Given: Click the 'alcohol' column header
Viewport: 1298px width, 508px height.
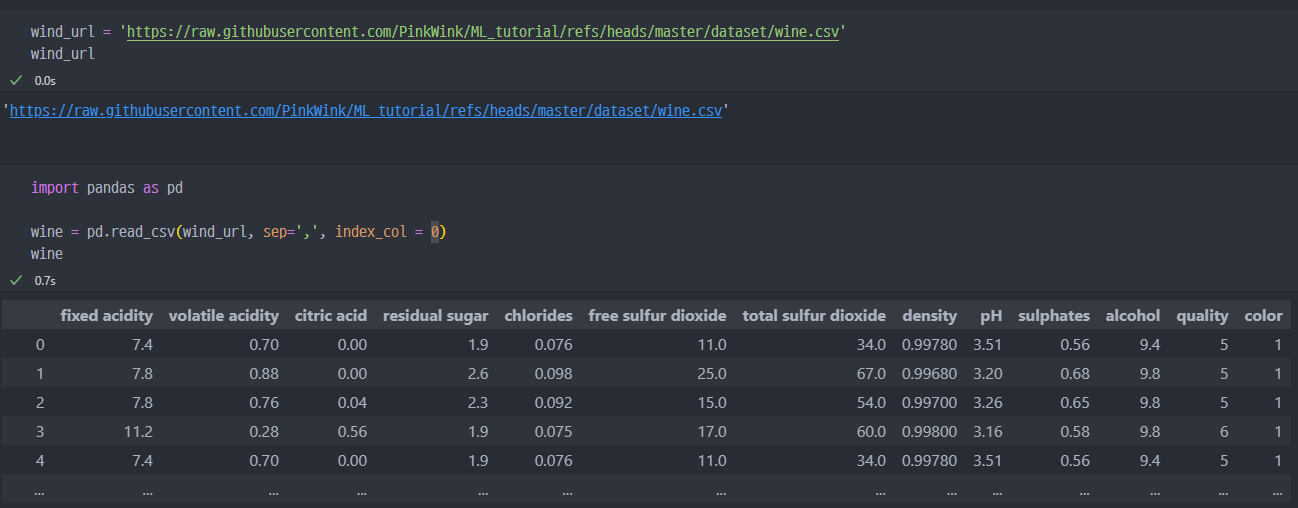Looking at the screenshot, I should pos(1132,315).
